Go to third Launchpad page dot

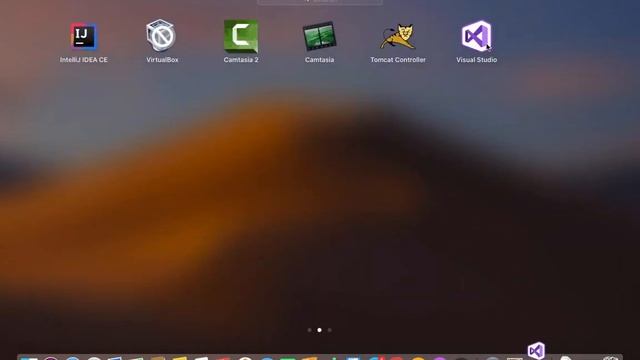pos(329,330)
